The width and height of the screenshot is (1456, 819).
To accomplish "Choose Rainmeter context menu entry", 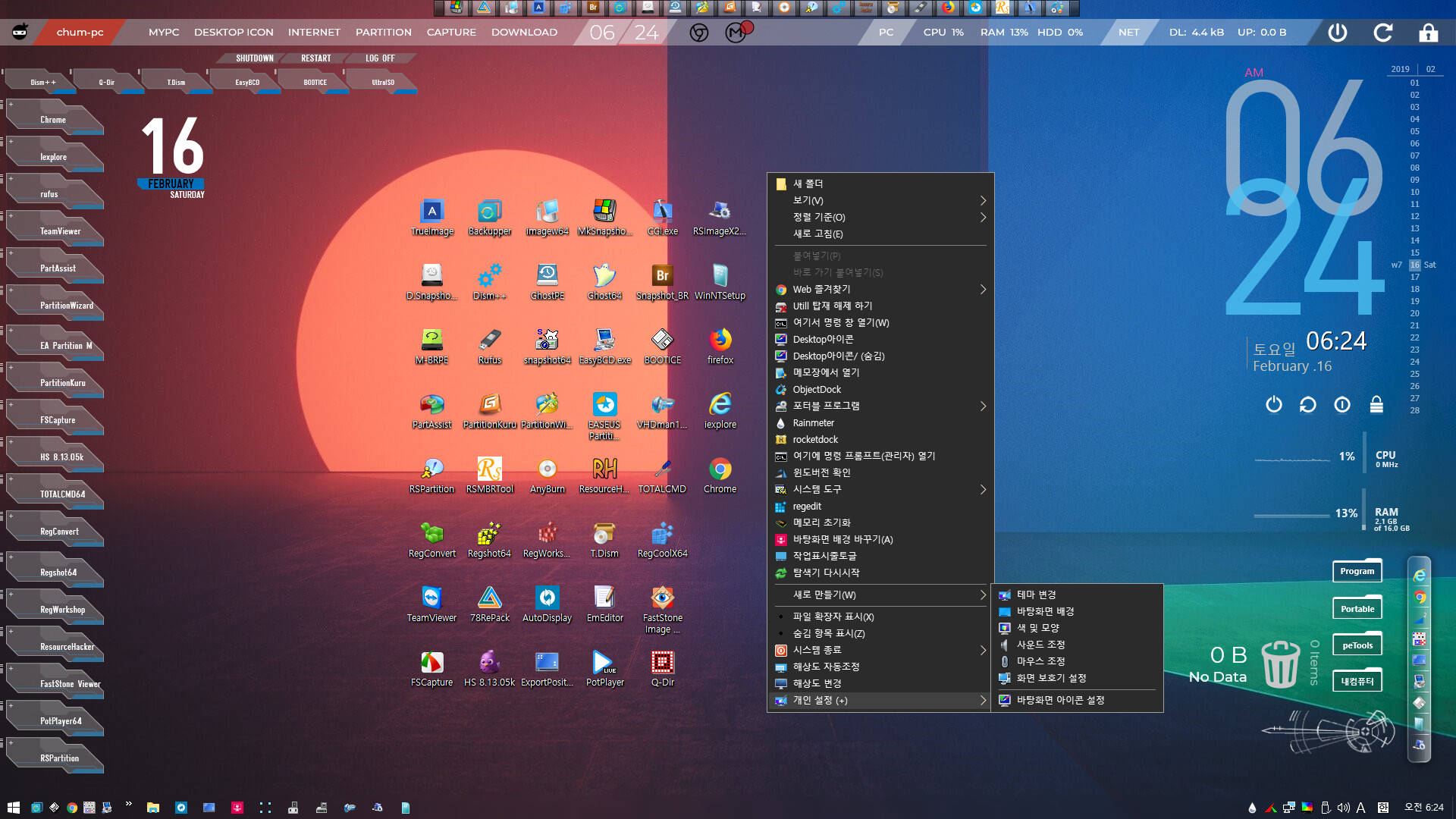I will click(880, 422).
